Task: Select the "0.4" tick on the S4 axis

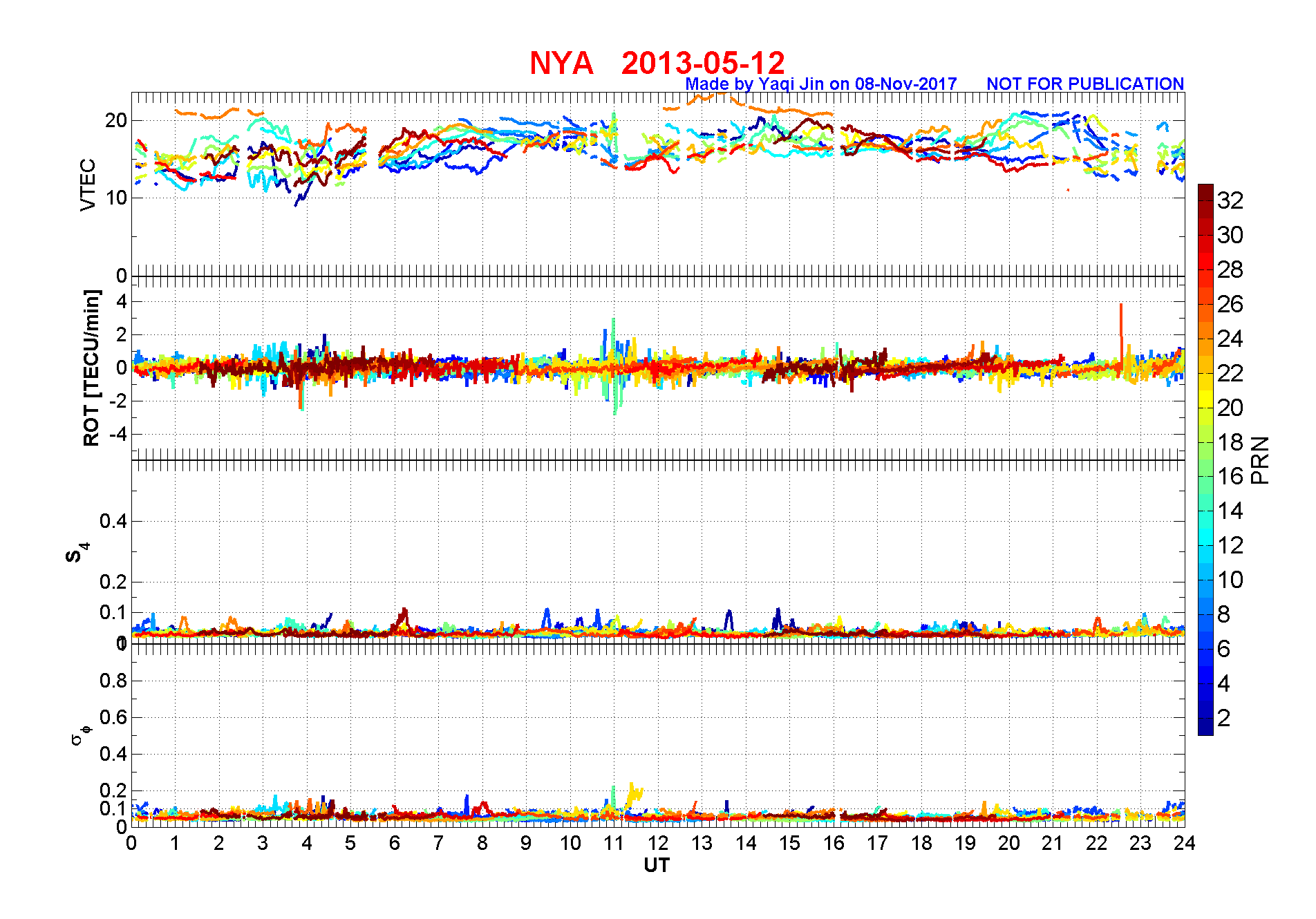Action: (113, 521)
